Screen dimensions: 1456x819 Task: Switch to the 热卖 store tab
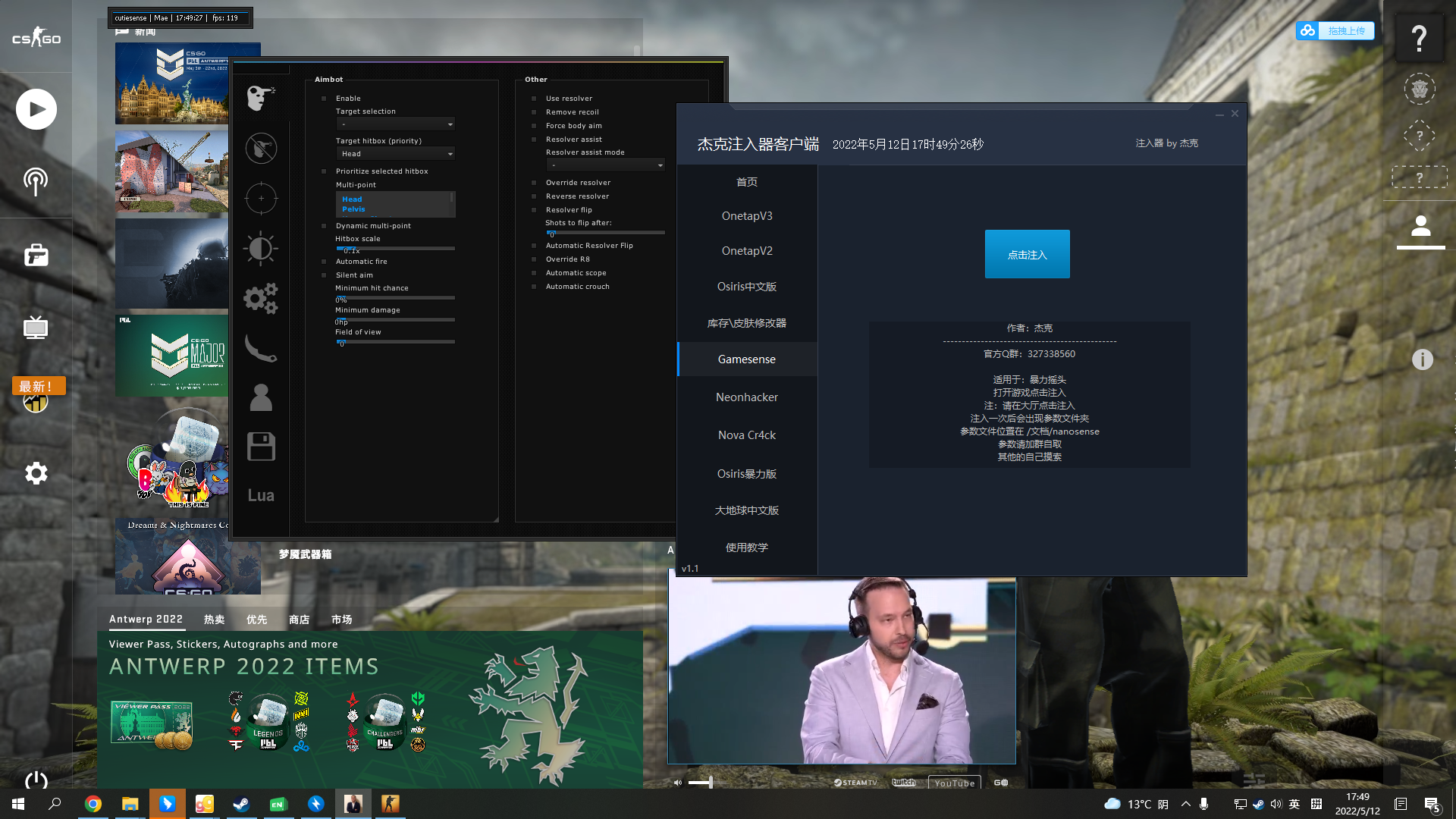(215, 620)
